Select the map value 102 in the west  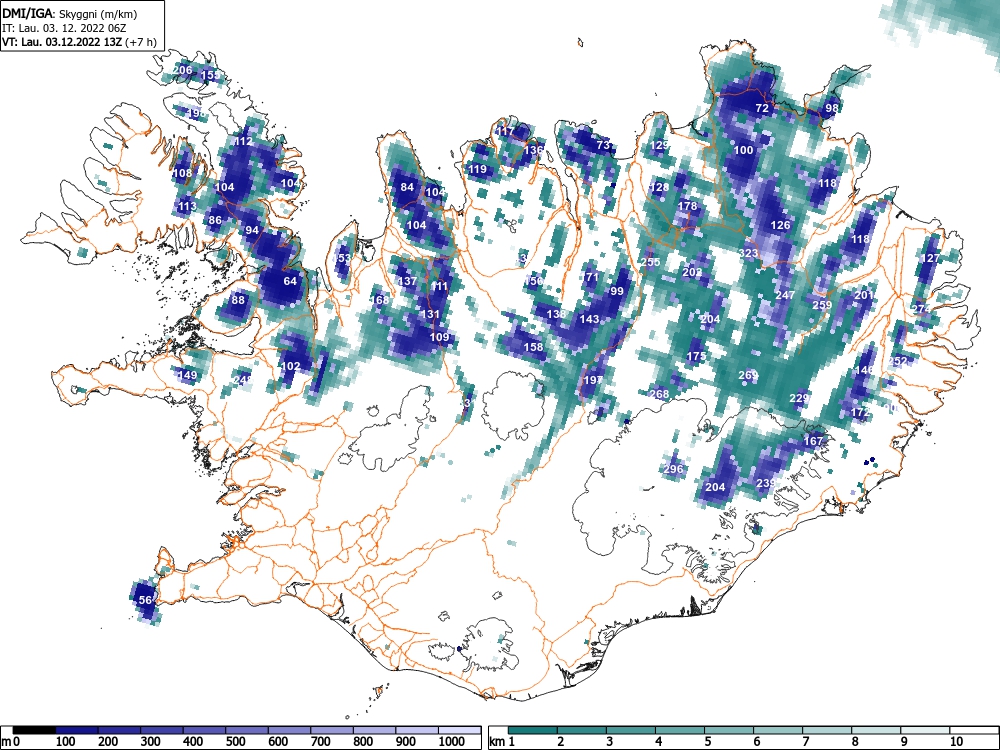pos(290,366)
